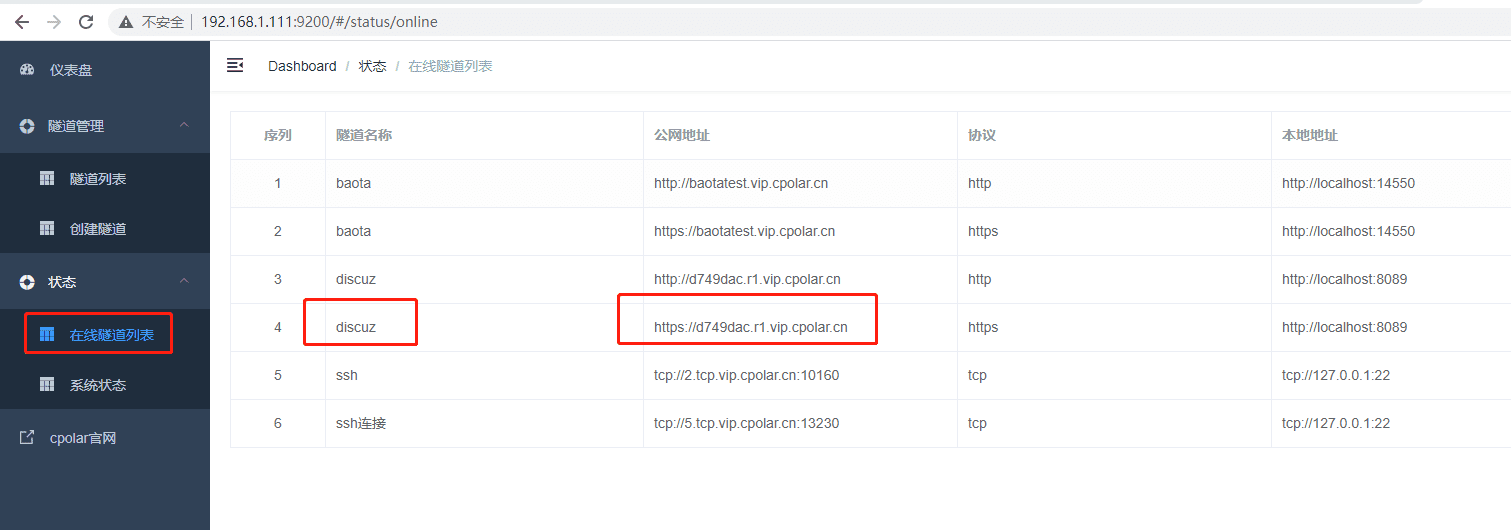Collapse the 状态 menu chevron
This screenshot has width=1511, height=530.
[x=184, y=281]
